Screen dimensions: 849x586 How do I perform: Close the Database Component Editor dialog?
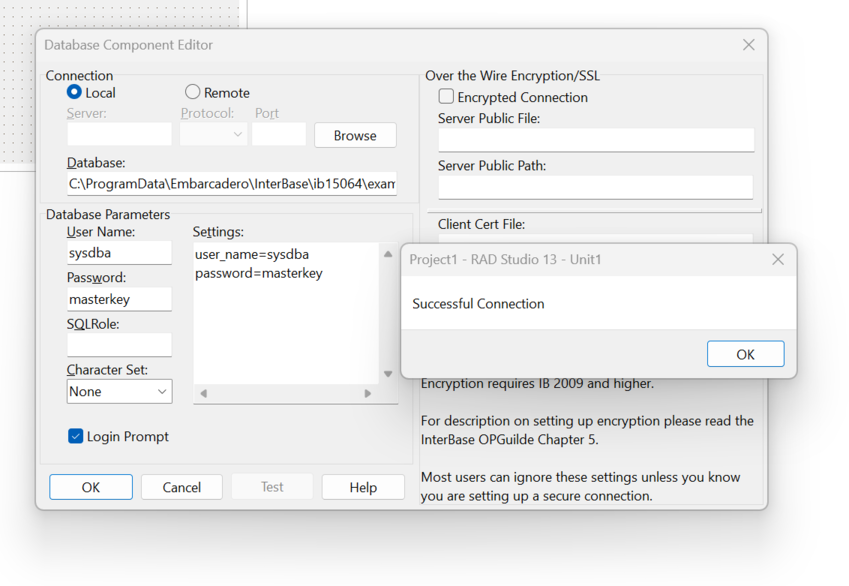coord(748,45)
